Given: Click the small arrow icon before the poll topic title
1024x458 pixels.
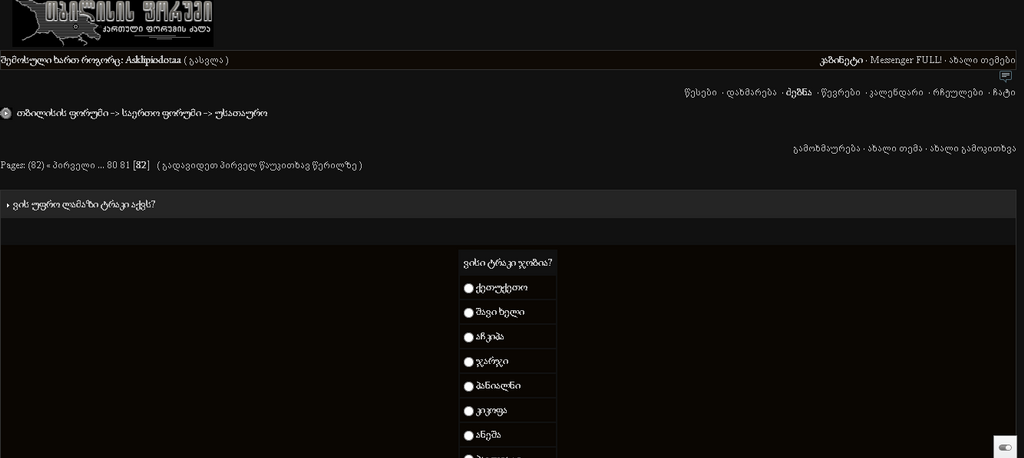Looking at the screenshot, I should coord(8,205).
